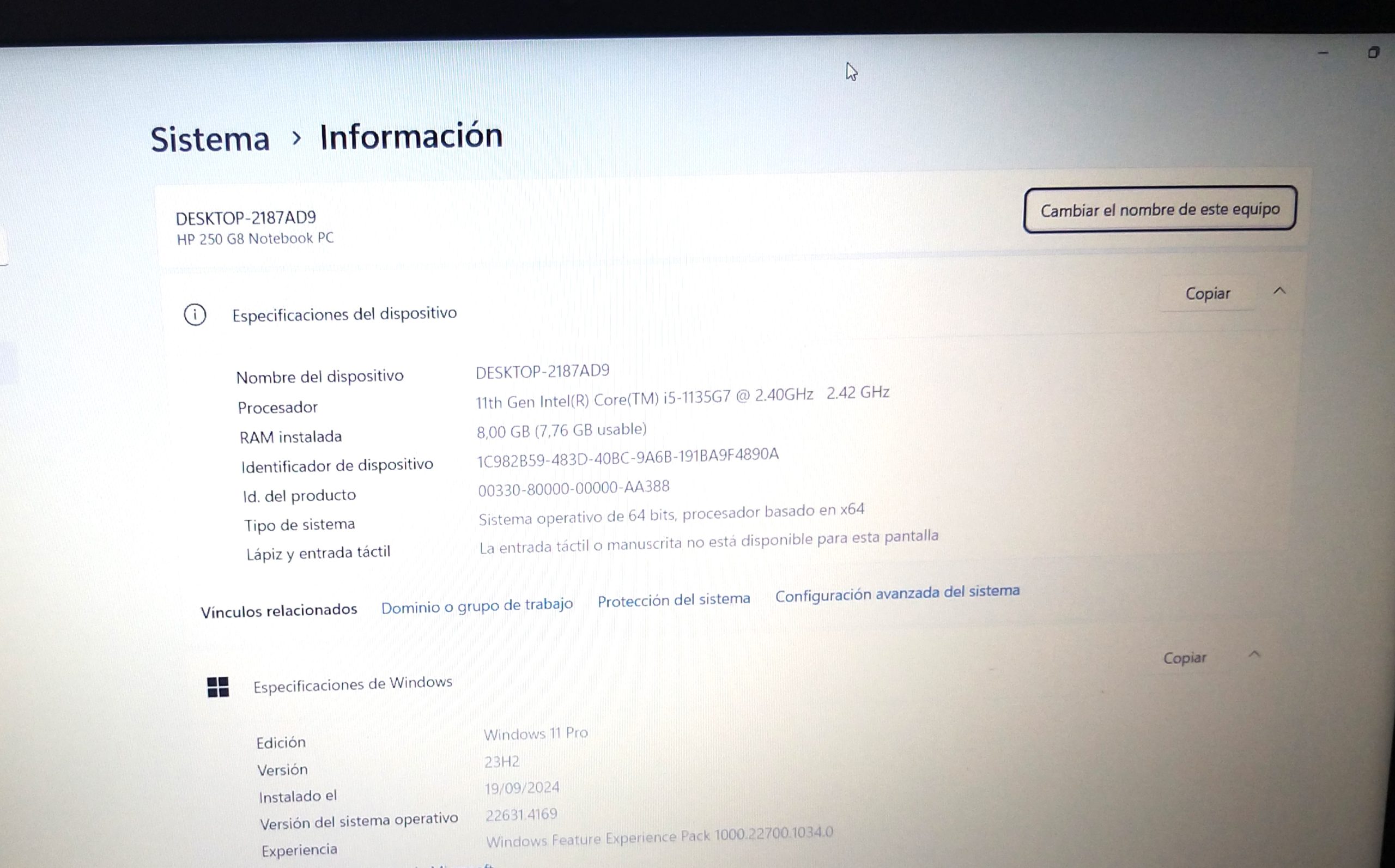Copy the device specifications with Copiar
The width and height of the screenshot is (1395, 868).
pyautogui.click(x=1208, y=294)
